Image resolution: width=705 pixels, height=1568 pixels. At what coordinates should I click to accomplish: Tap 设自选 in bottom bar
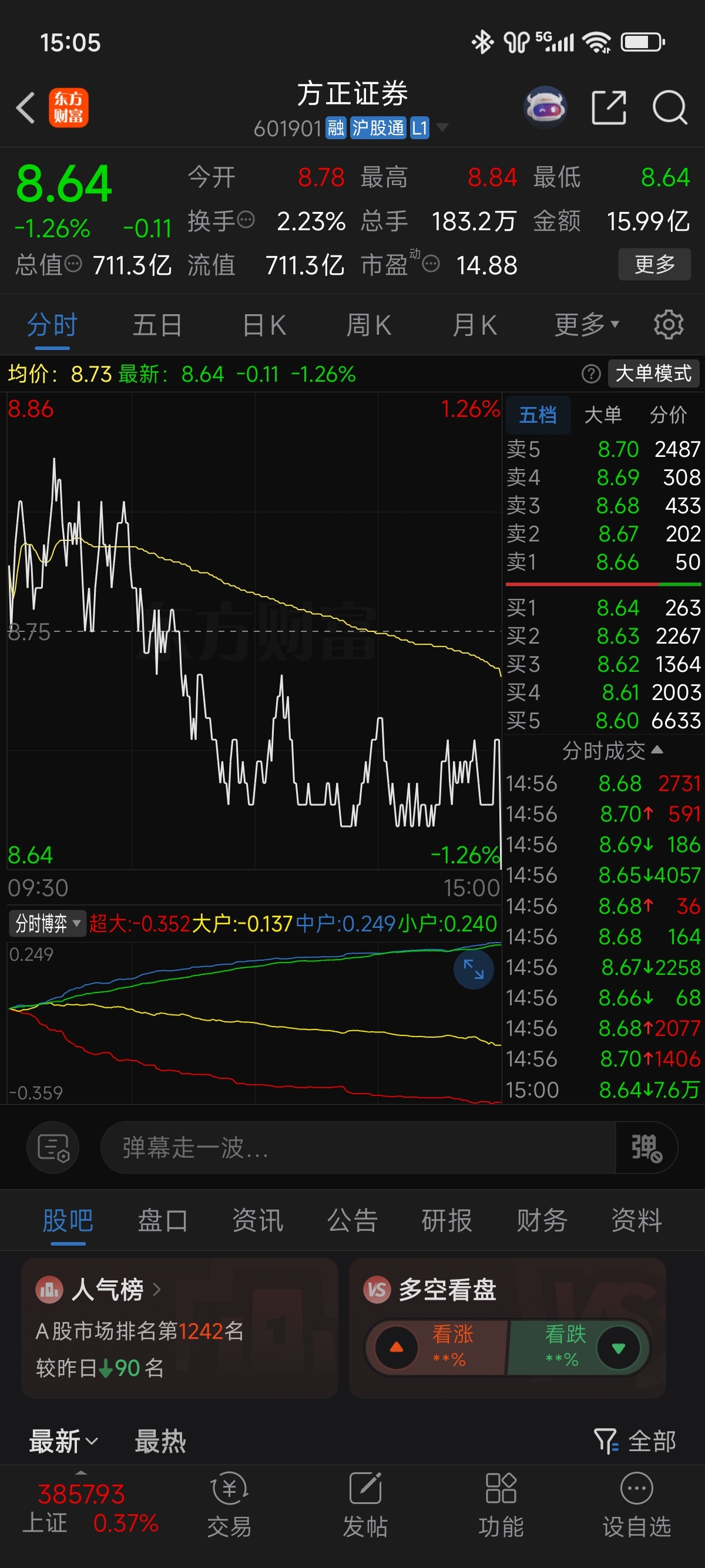tap(636, 1503)
